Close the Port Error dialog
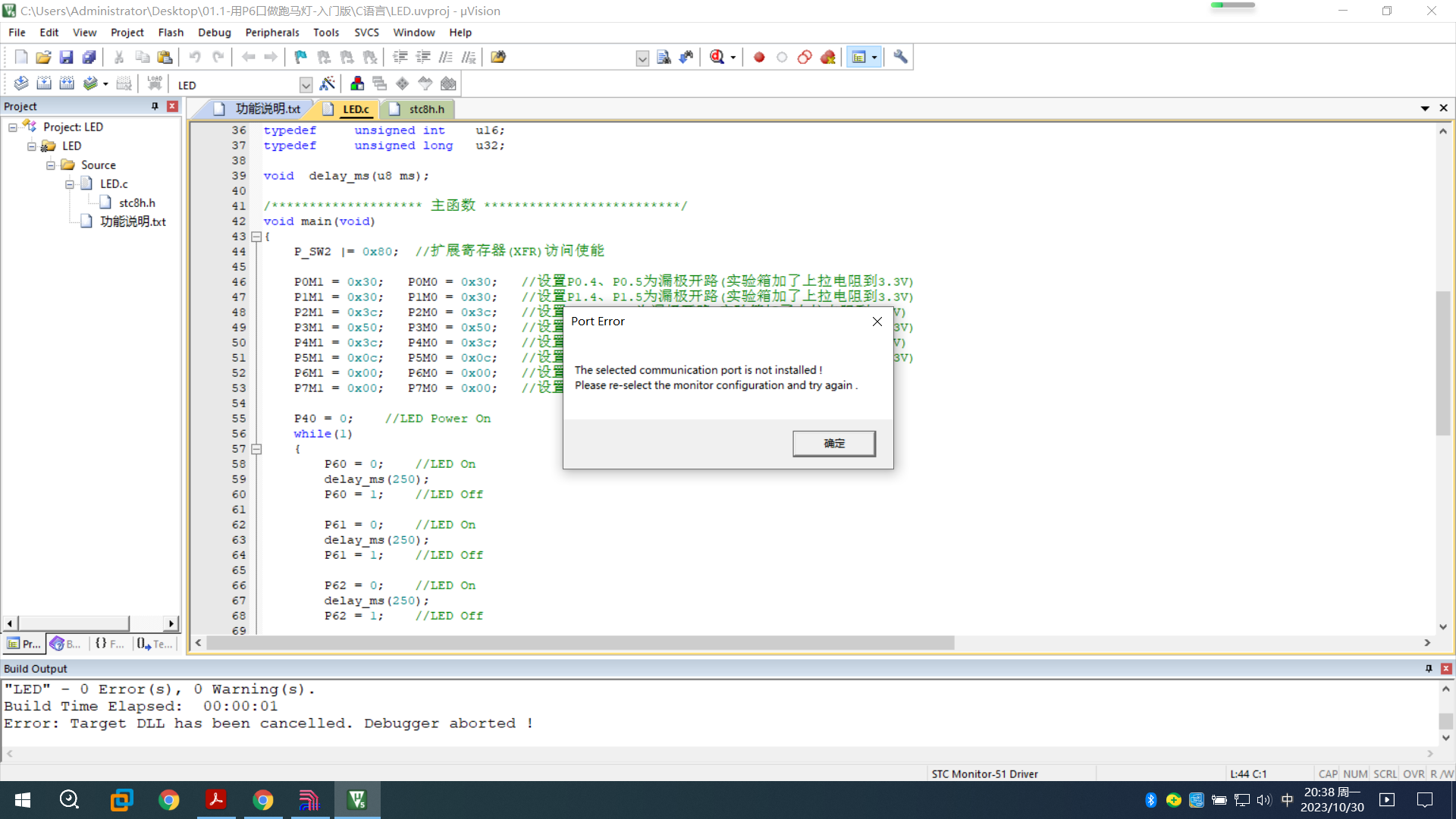Image resolution: width=1456 pixels, height=819 pixels. 877,322
